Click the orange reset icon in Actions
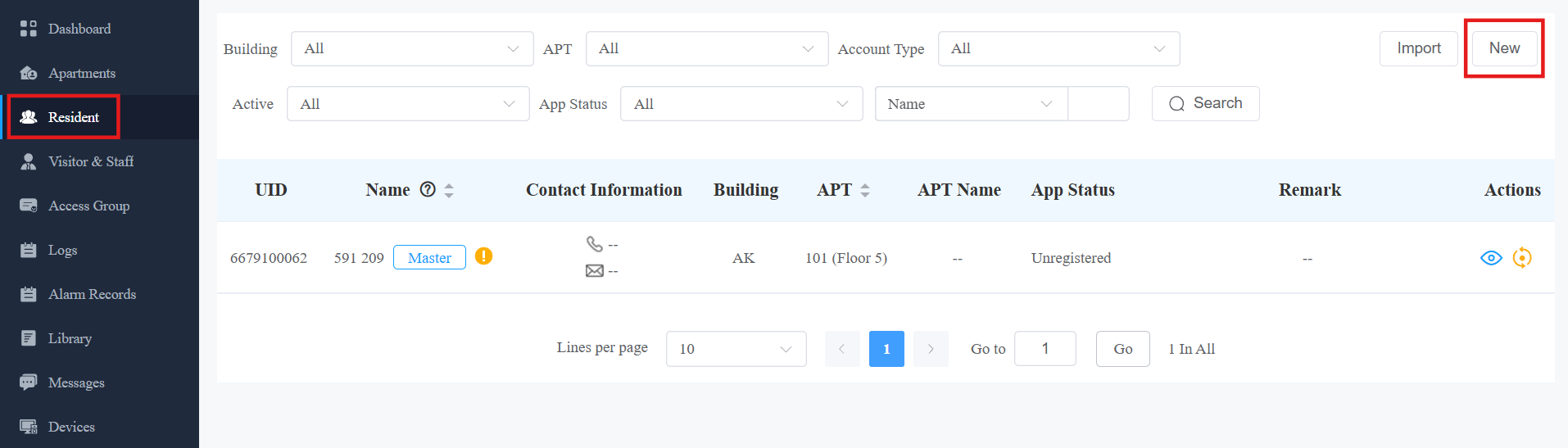Image resolution: width=1568 pixels, height=448 pixels. click(x=1522, y=258)
